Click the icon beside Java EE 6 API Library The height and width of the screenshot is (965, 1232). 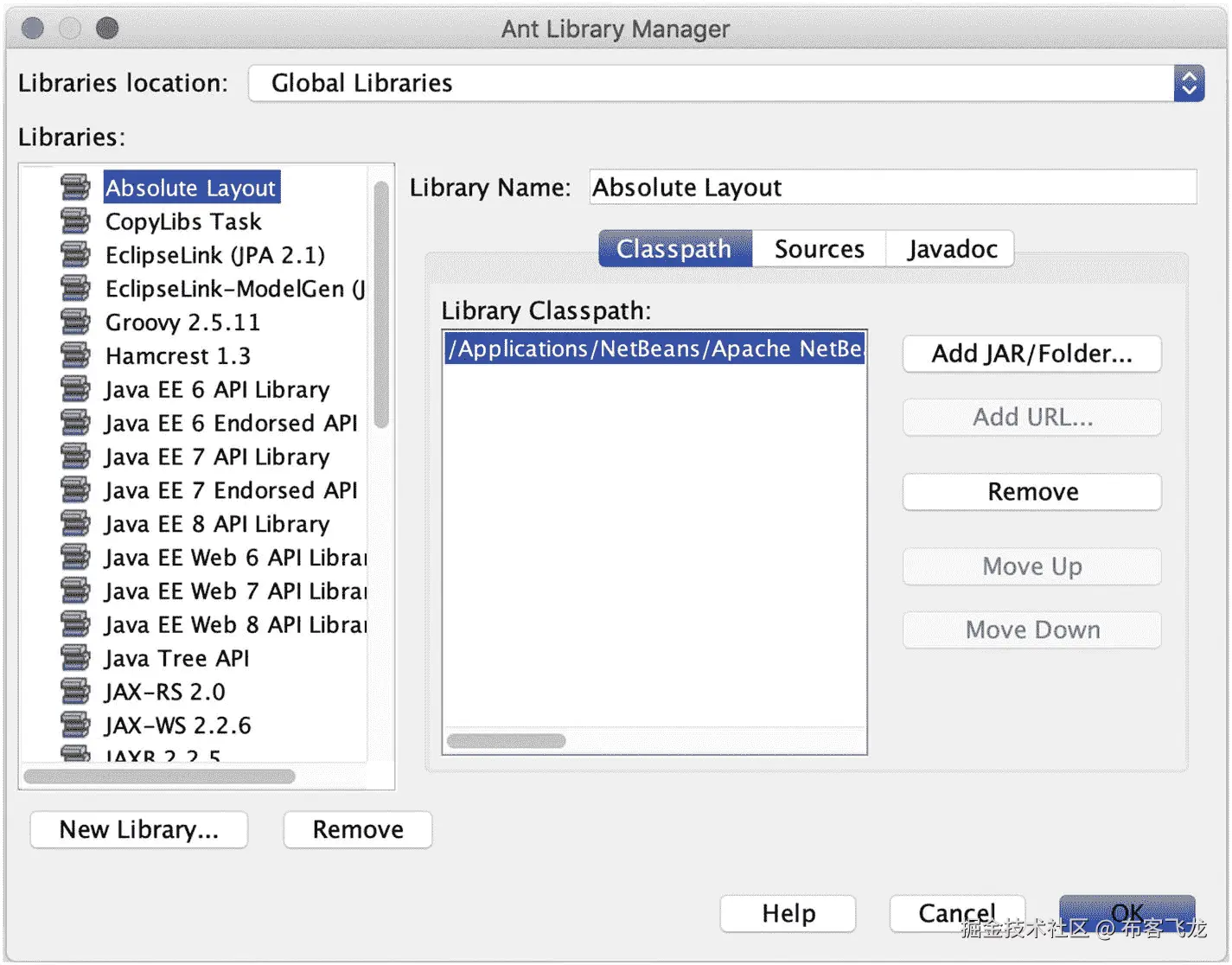(75, 389)
